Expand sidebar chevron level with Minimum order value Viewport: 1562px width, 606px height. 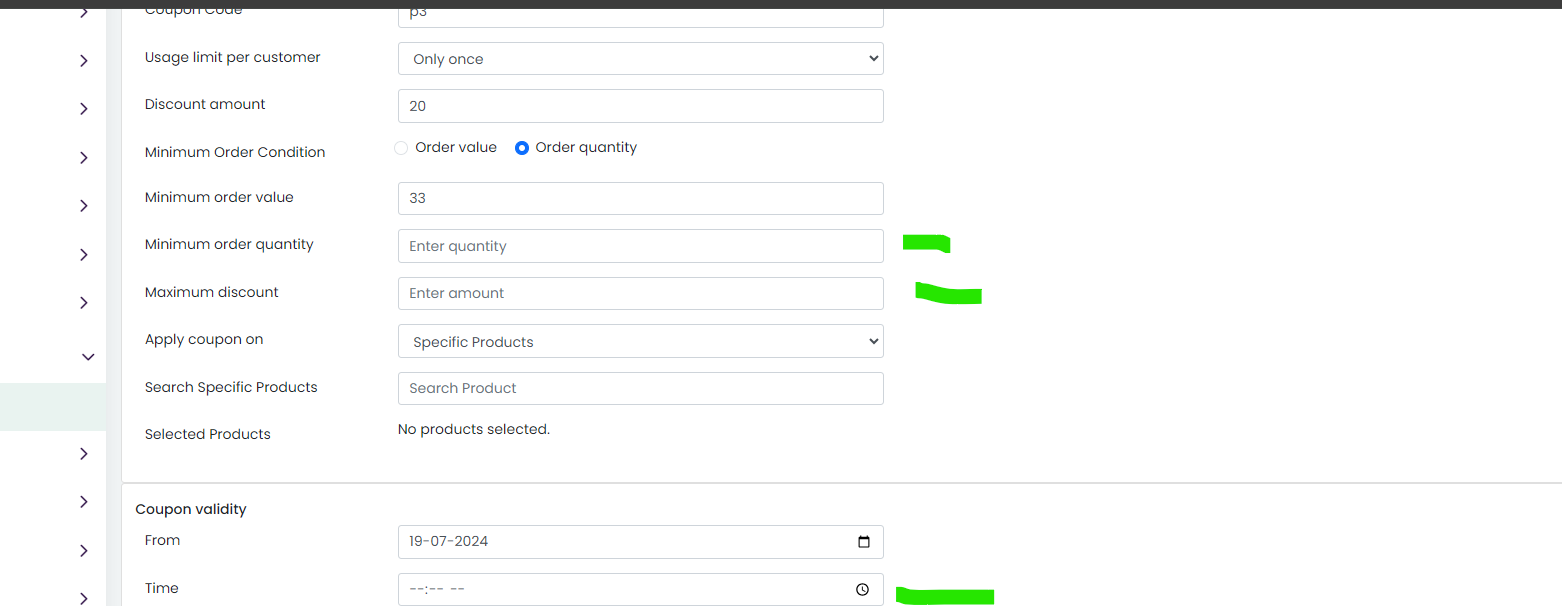pyautogui.click(x=84, y=206)
